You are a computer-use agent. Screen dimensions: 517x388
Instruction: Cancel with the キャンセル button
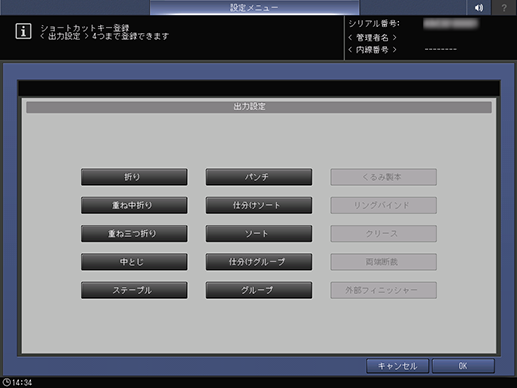click(397, 366)
